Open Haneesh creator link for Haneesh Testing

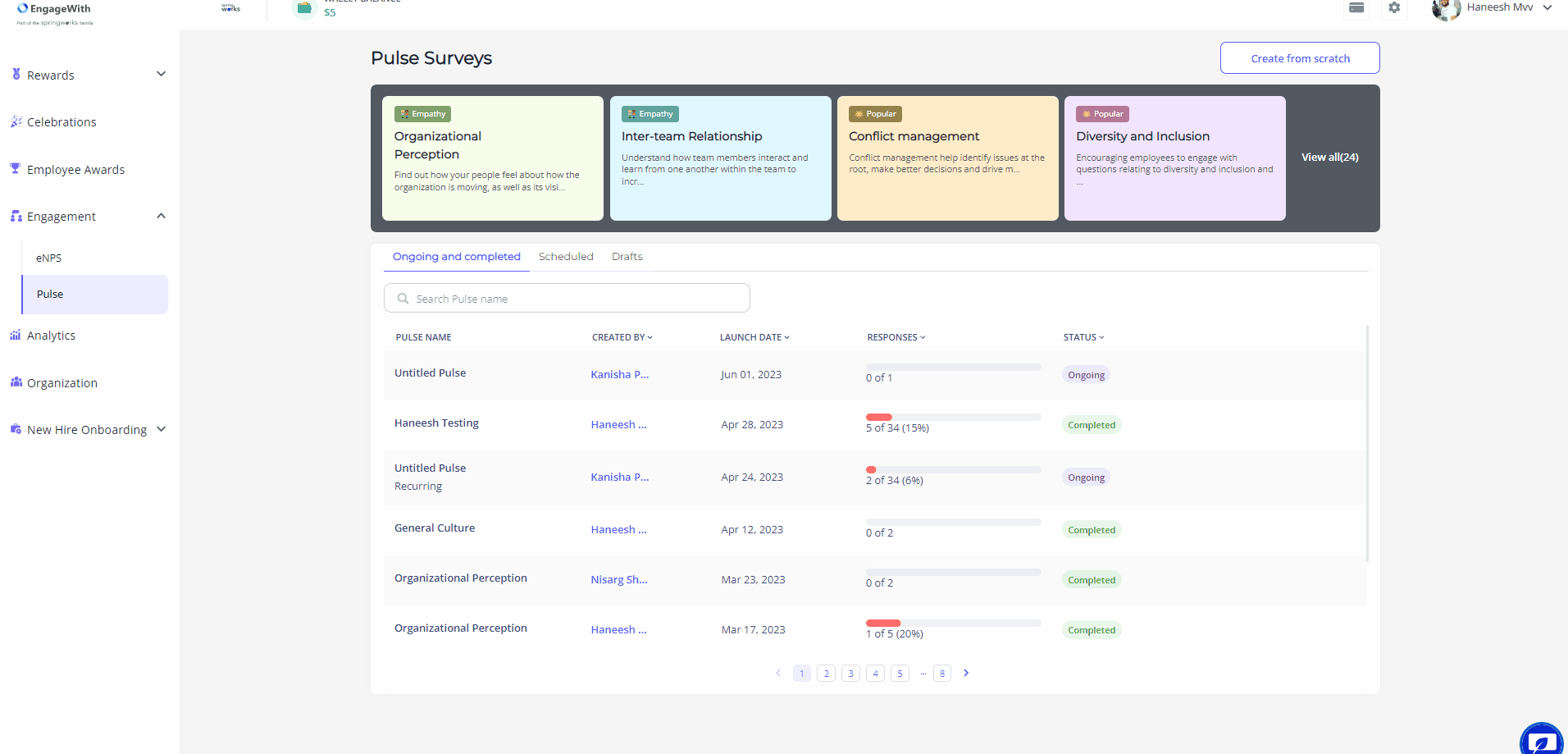coord(618,424)
